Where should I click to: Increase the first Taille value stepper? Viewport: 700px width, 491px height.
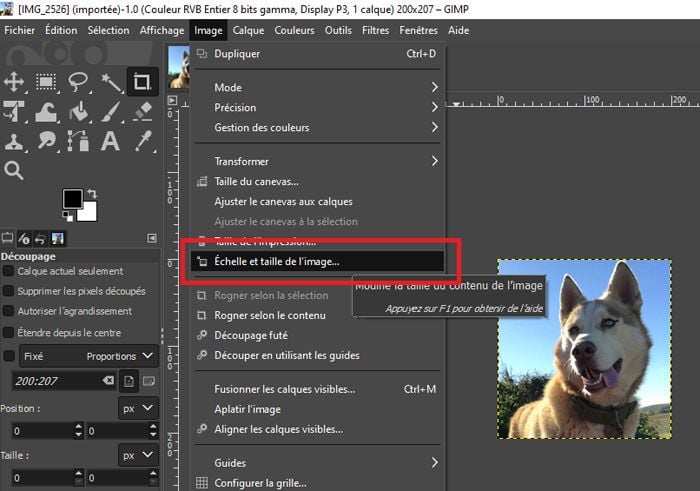pyautogui.click(x=79, y=474)
